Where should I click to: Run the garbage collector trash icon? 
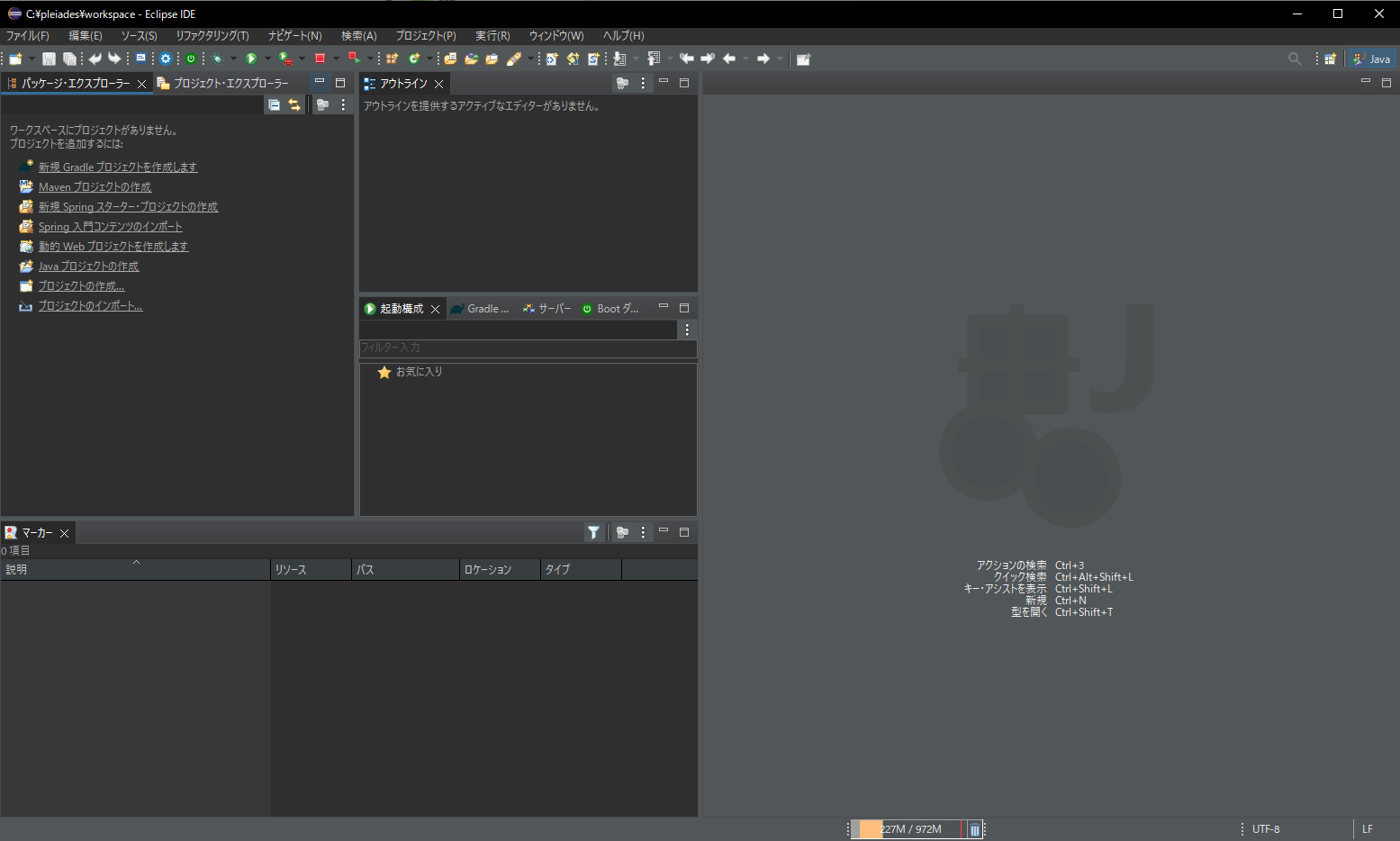coord(974,829)
